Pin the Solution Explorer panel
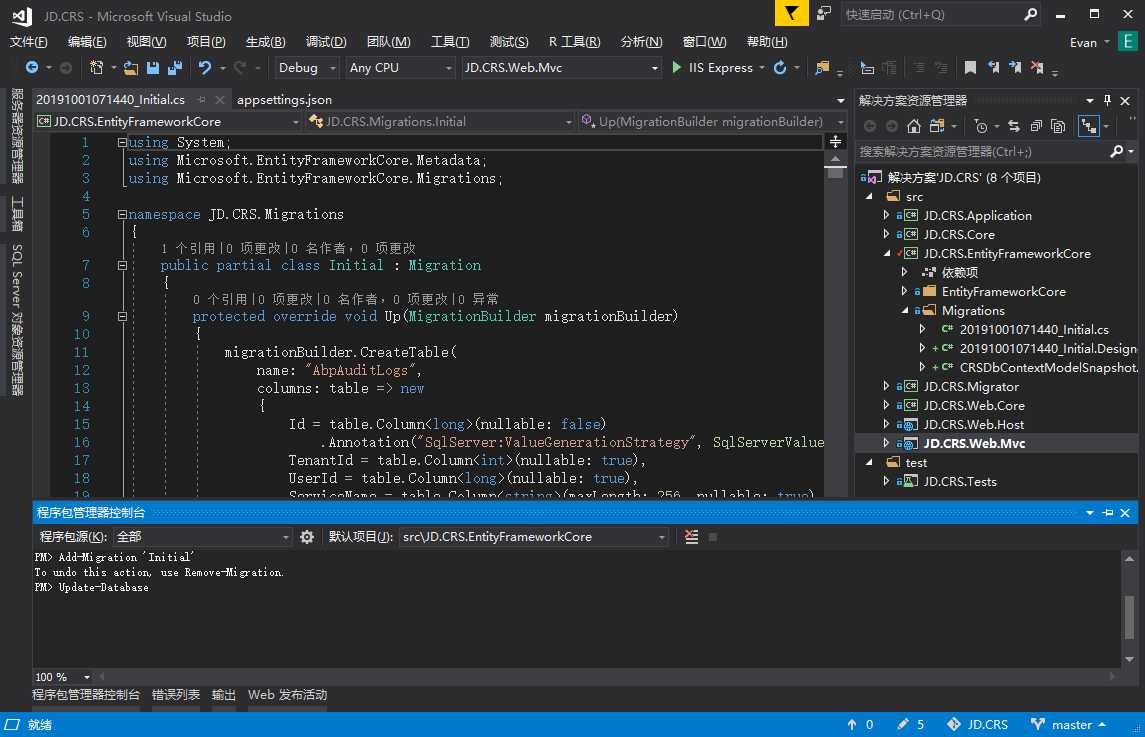This screenshot has height=737, width=1145. pos(1107,100)
